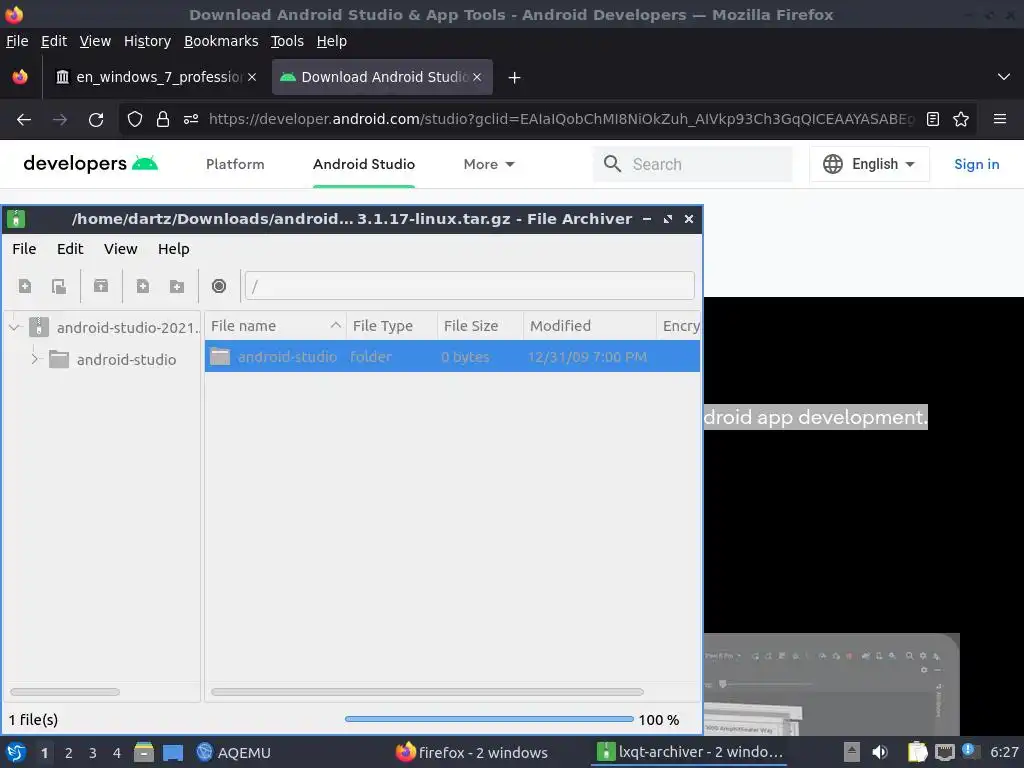The image size is (1024, 768).
Task: Select android-studio folder in side tree
Action: click(x=126, y=360)
